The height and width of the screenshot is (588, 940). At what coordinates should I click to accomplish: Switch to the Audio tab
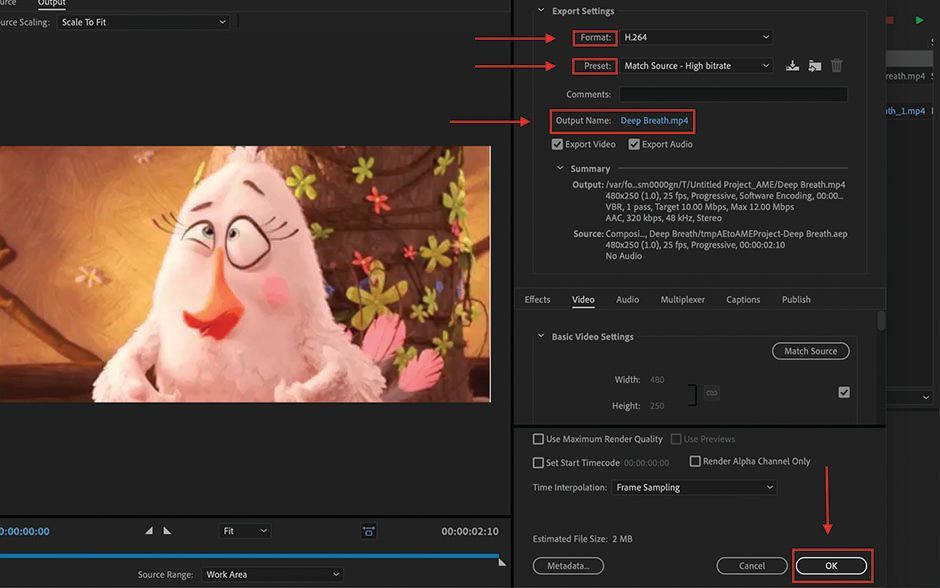click(x=627, y=299)
